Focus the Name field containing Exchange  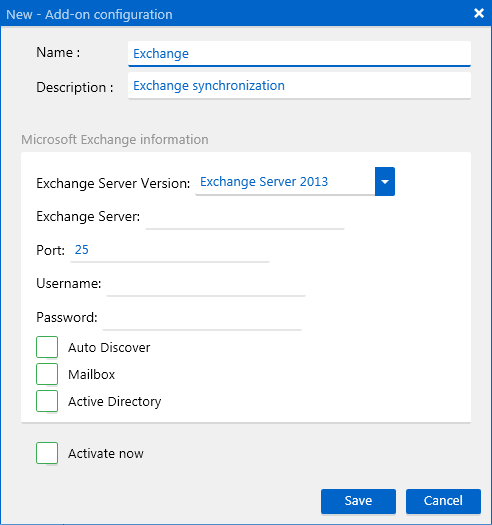click(299, 54)
